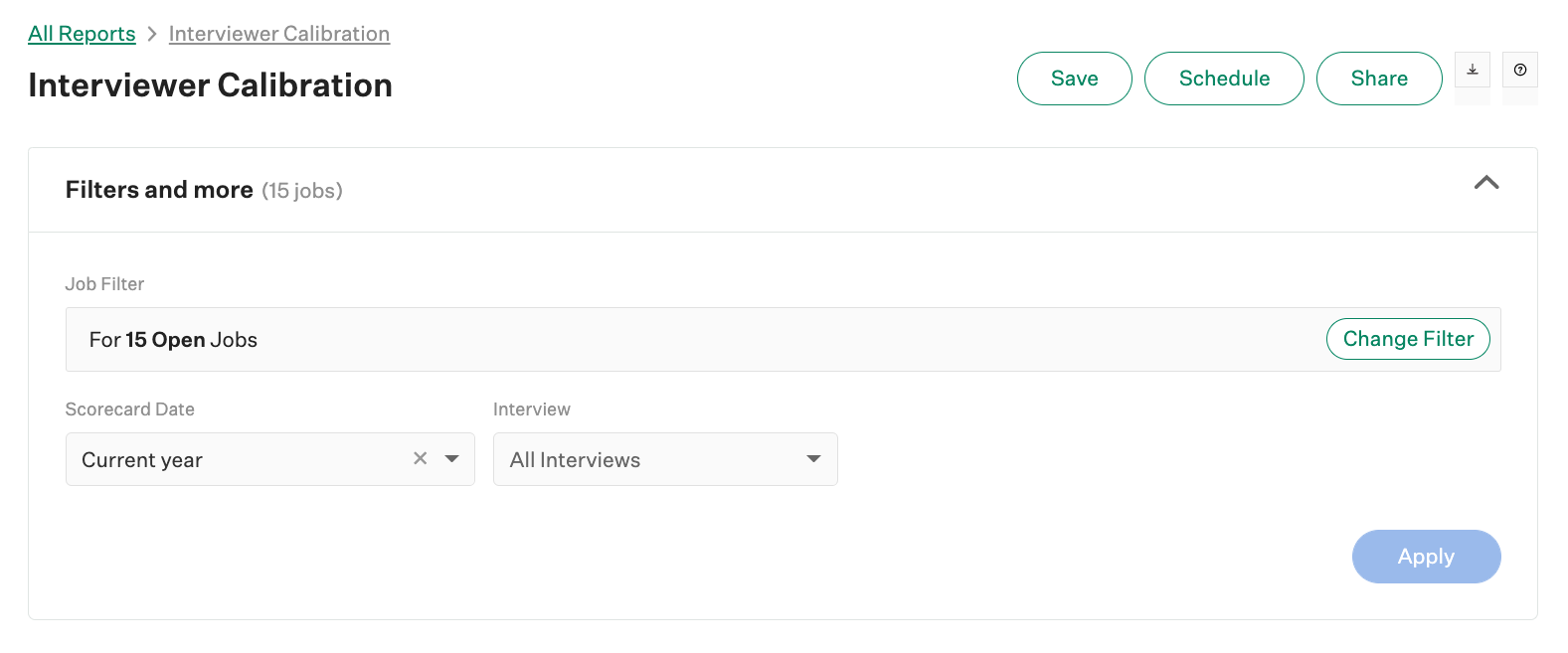Click the Interview dropdown caret
1568x653 pixels.
tap(813, 458)
